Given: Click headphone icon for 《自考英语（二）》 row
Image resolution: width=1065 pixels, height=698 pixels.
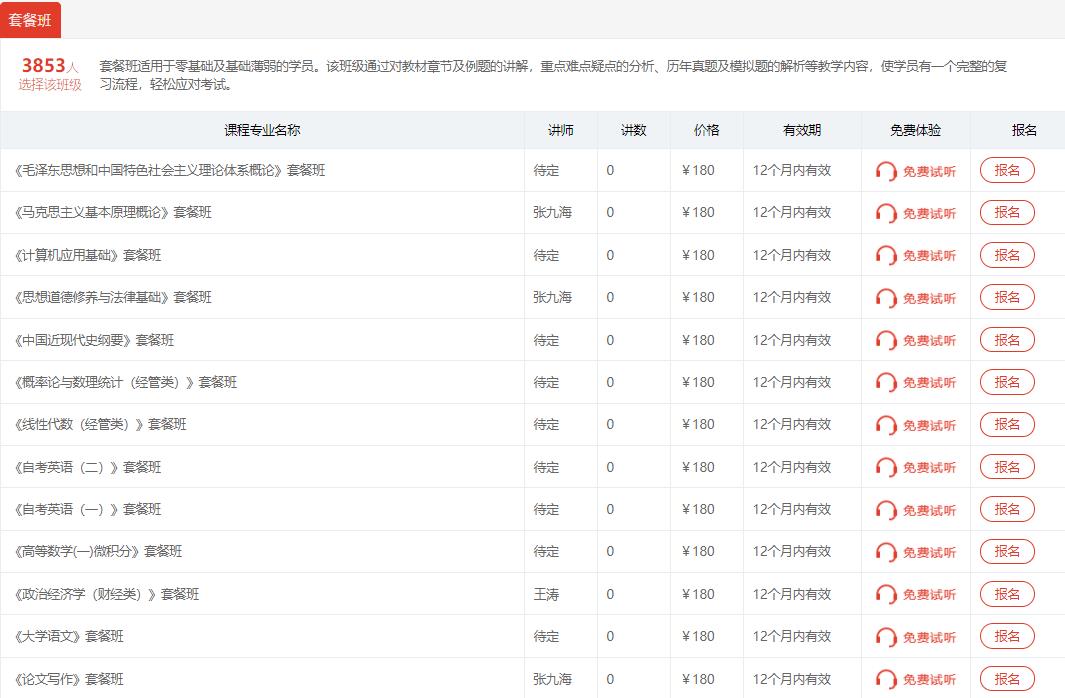Looking at the screenshot, I should (x=886, y=468).
